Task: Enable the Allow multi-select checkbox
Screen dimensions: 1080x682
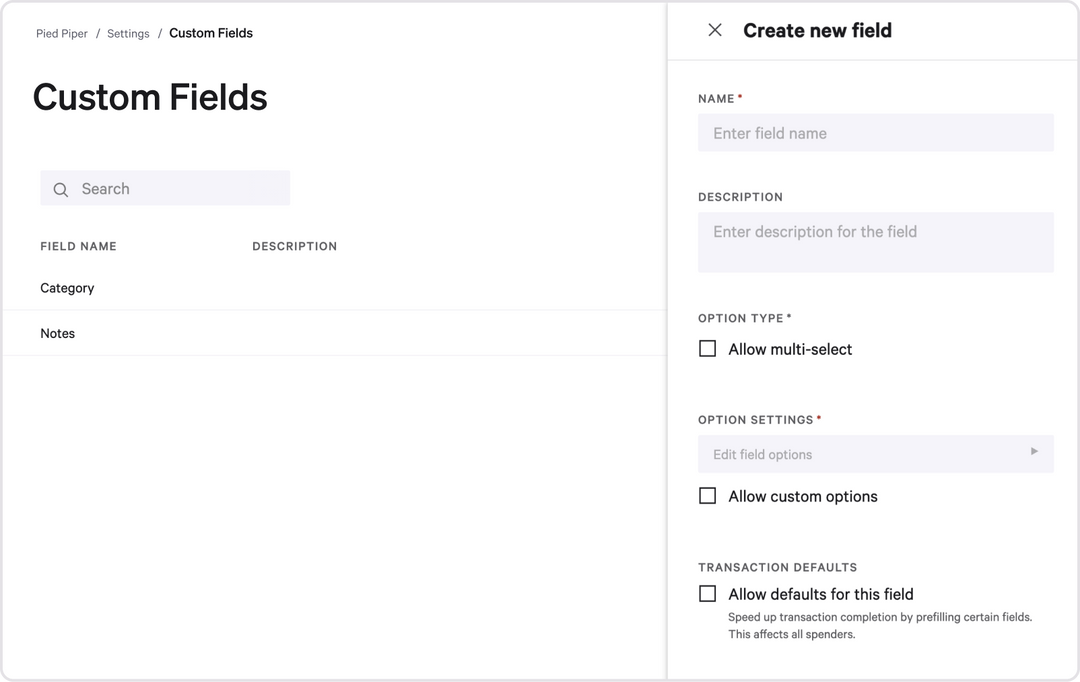Action: 708,349
